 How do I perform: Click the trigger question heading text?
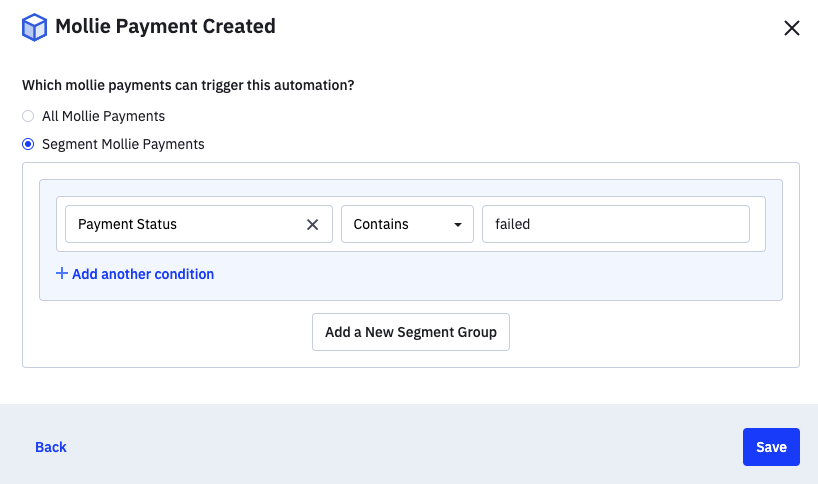pyautogui.click(x=188, y=85)
